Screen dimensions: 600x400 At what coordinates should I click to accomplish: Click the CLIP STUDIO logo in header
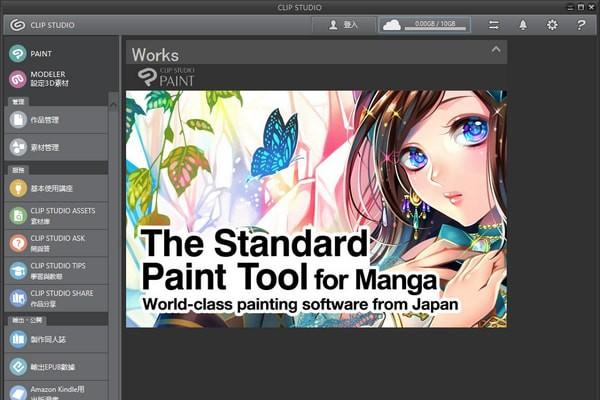(x=42, y=25)
